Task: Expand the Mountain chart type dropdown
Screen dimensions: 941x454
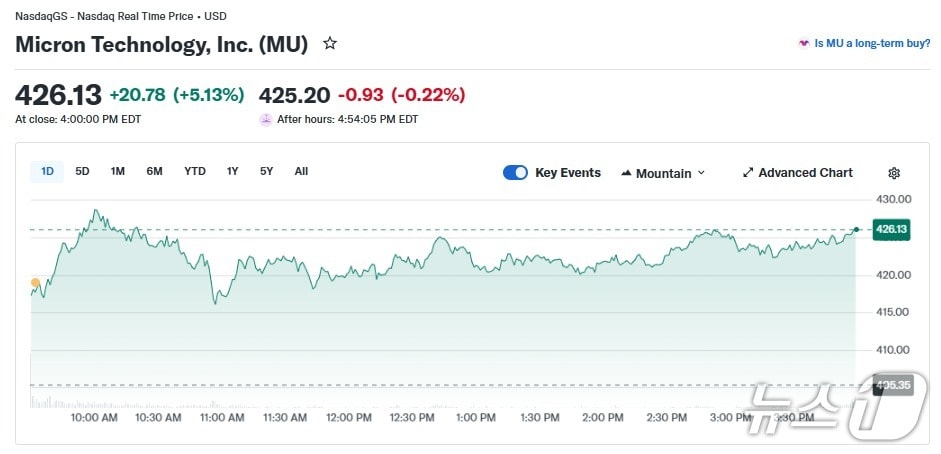Action: (x=700, y=173)
